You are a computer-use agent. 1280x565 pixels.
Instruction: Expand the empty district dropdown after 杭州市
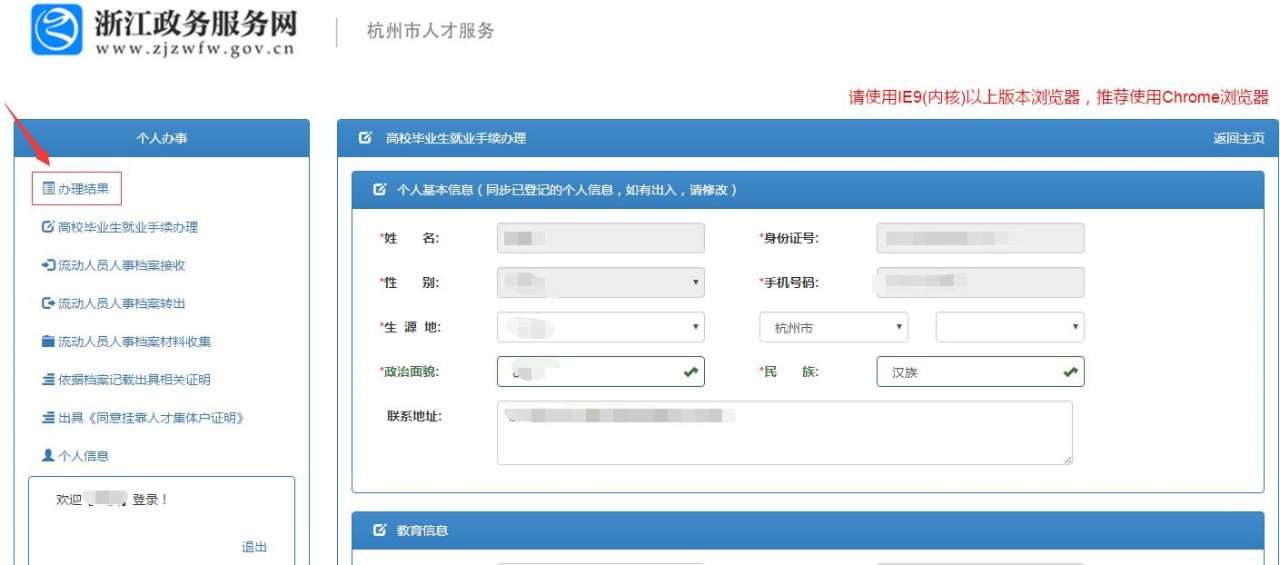pyautogui.click(x=1009, y=327)
